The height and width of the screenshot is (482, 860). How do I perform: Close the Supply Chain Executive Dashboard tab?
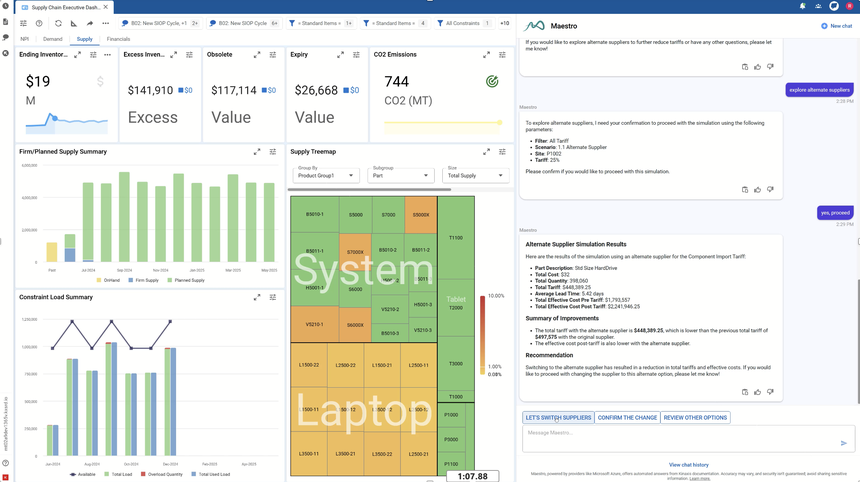(106, 7)
